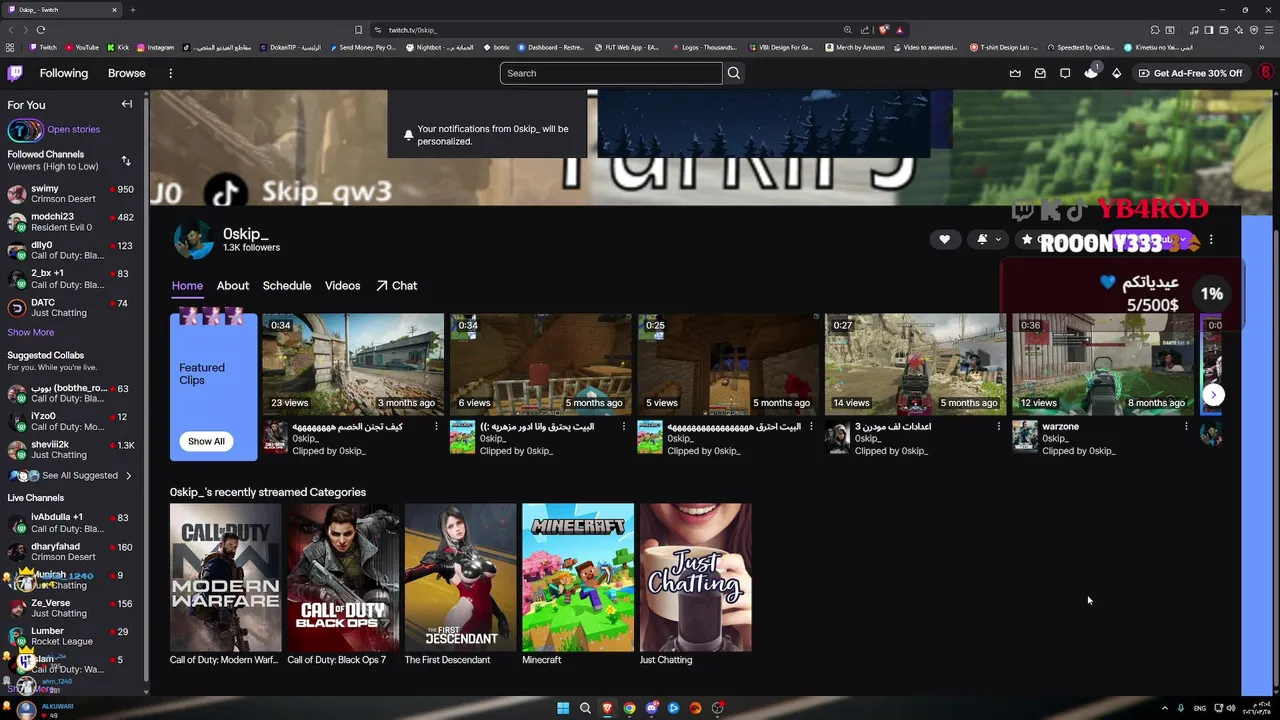Viewport: 1280px width, 720px height.
Task: Open the Kick bookmark
Action: pos(118,47)
